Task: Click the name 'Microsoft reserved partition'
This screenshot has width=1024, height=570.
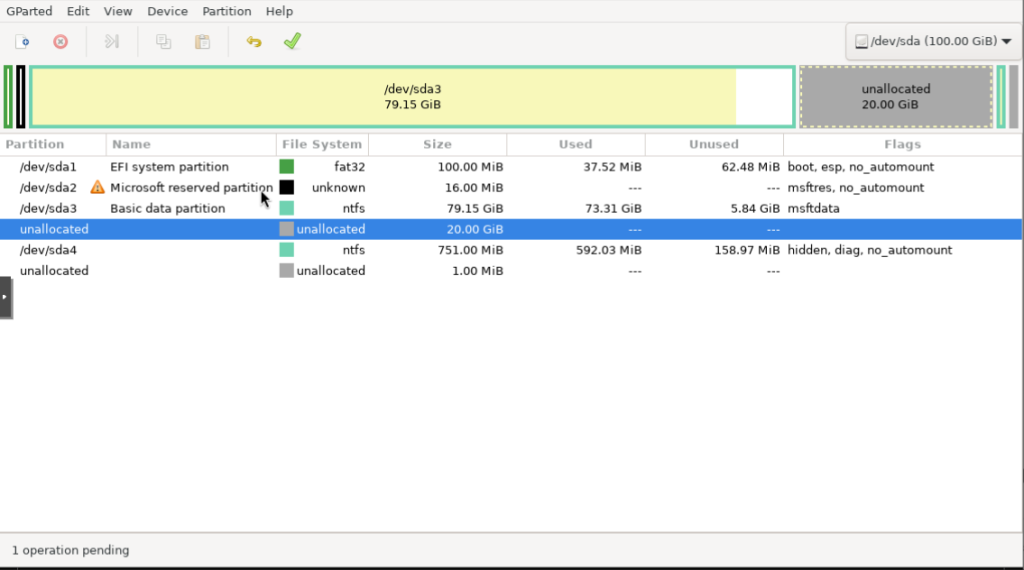Action: [191, 187]
